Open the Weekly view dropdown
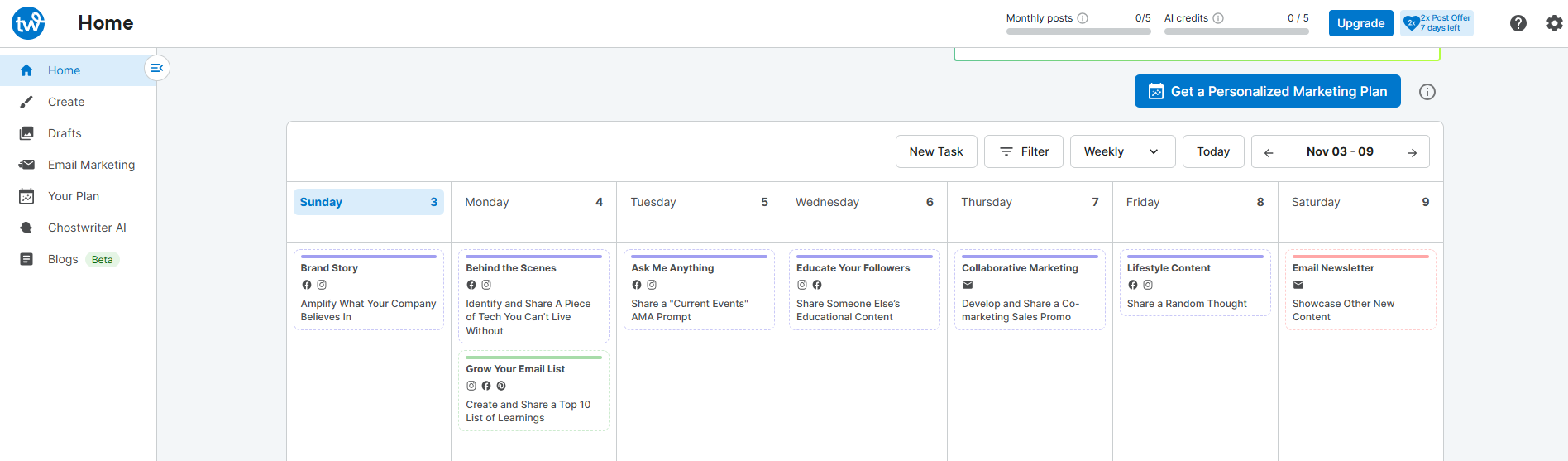Screen dimensions: 1568x461 pyautogui.click(x=1122, y=151)
